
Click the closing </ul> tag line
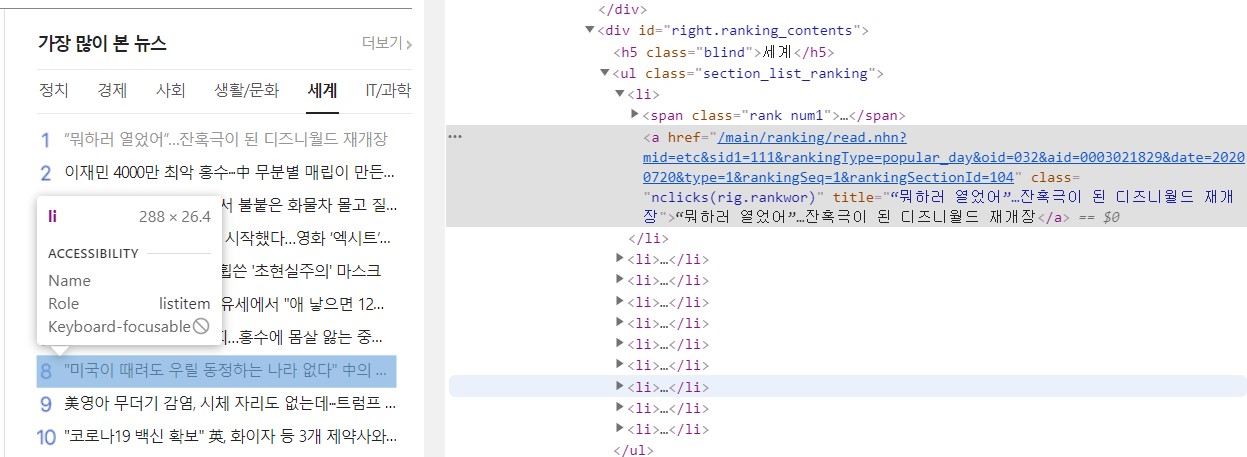[x=634, y=450]
